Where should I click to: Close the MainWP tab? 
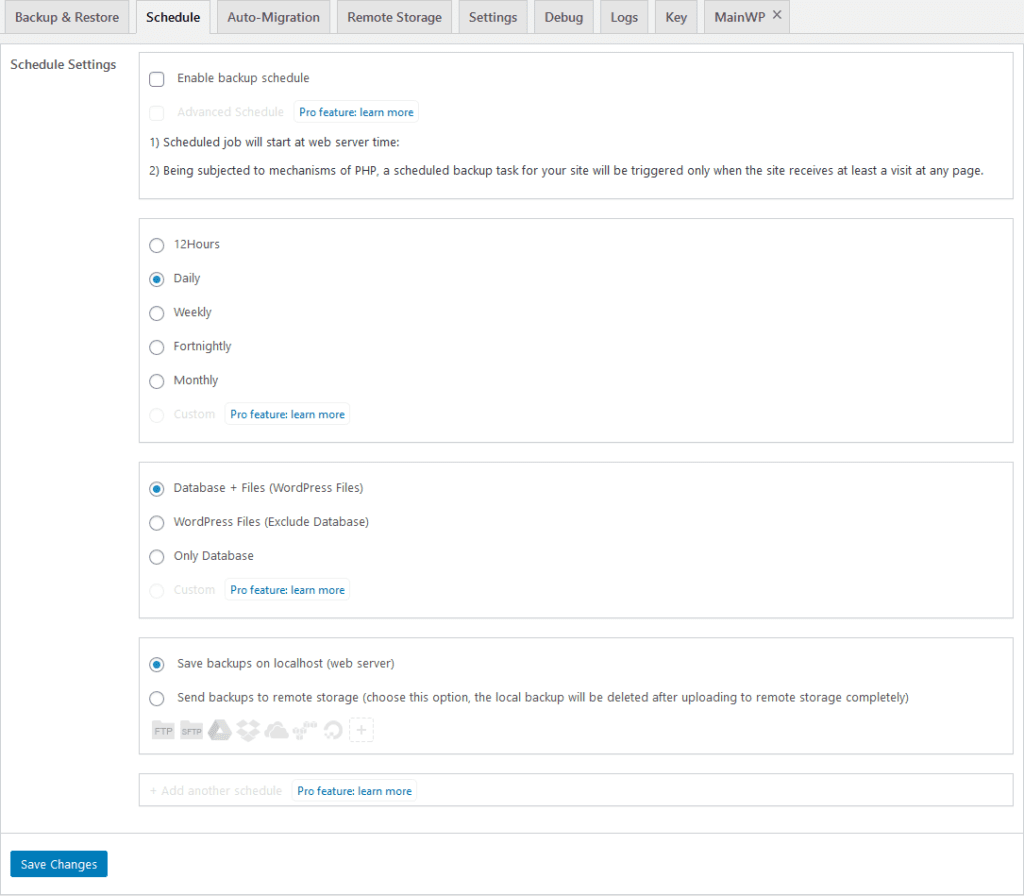[x=777, y=15]
